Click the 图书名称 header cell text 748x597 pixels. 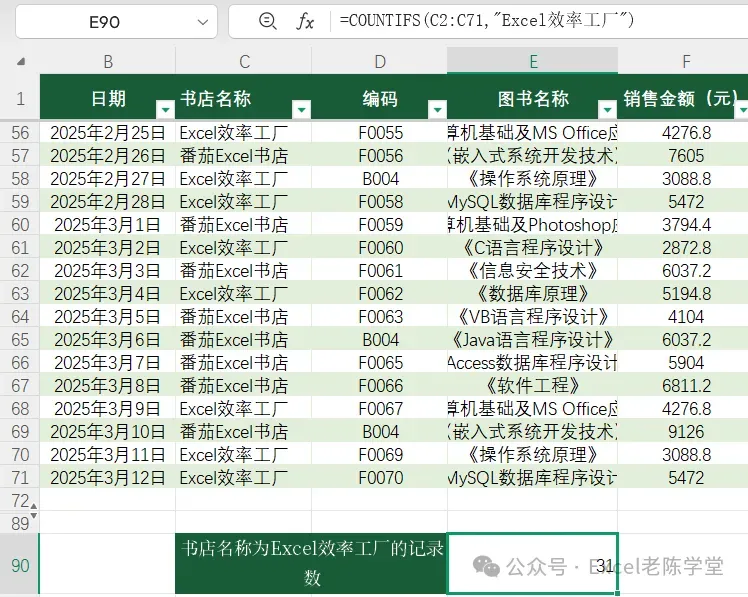tap(533, 99)
